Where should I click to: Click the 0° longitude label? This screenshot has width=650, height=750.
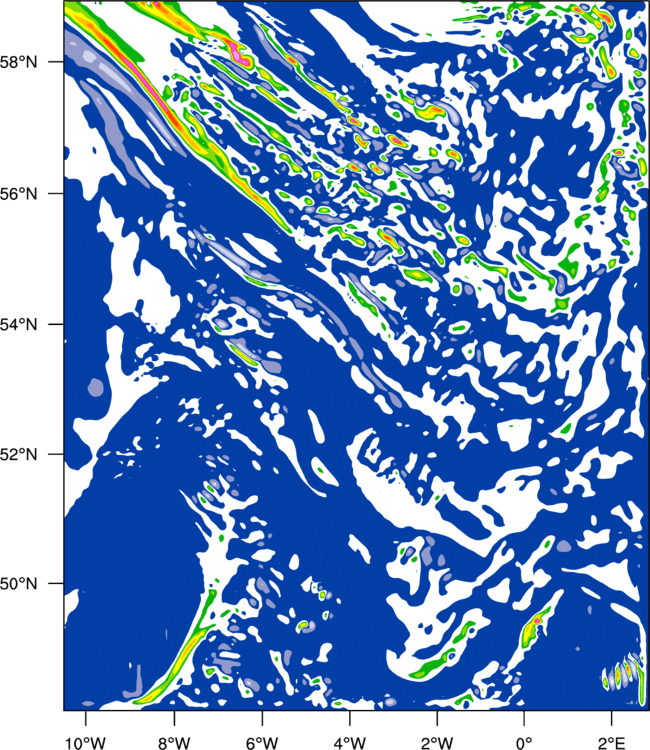coord(524,742)
